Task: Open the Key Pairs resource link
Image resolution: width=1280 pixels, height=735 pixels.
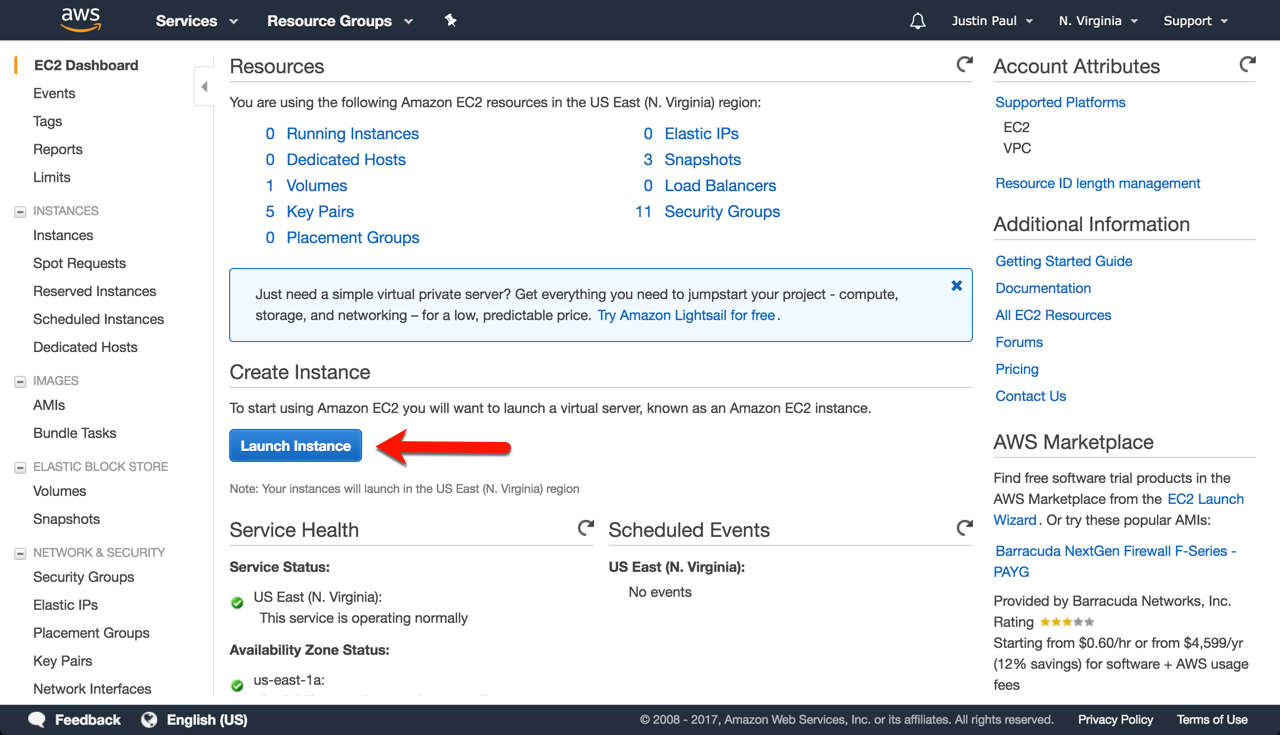Action: point(320,212)
